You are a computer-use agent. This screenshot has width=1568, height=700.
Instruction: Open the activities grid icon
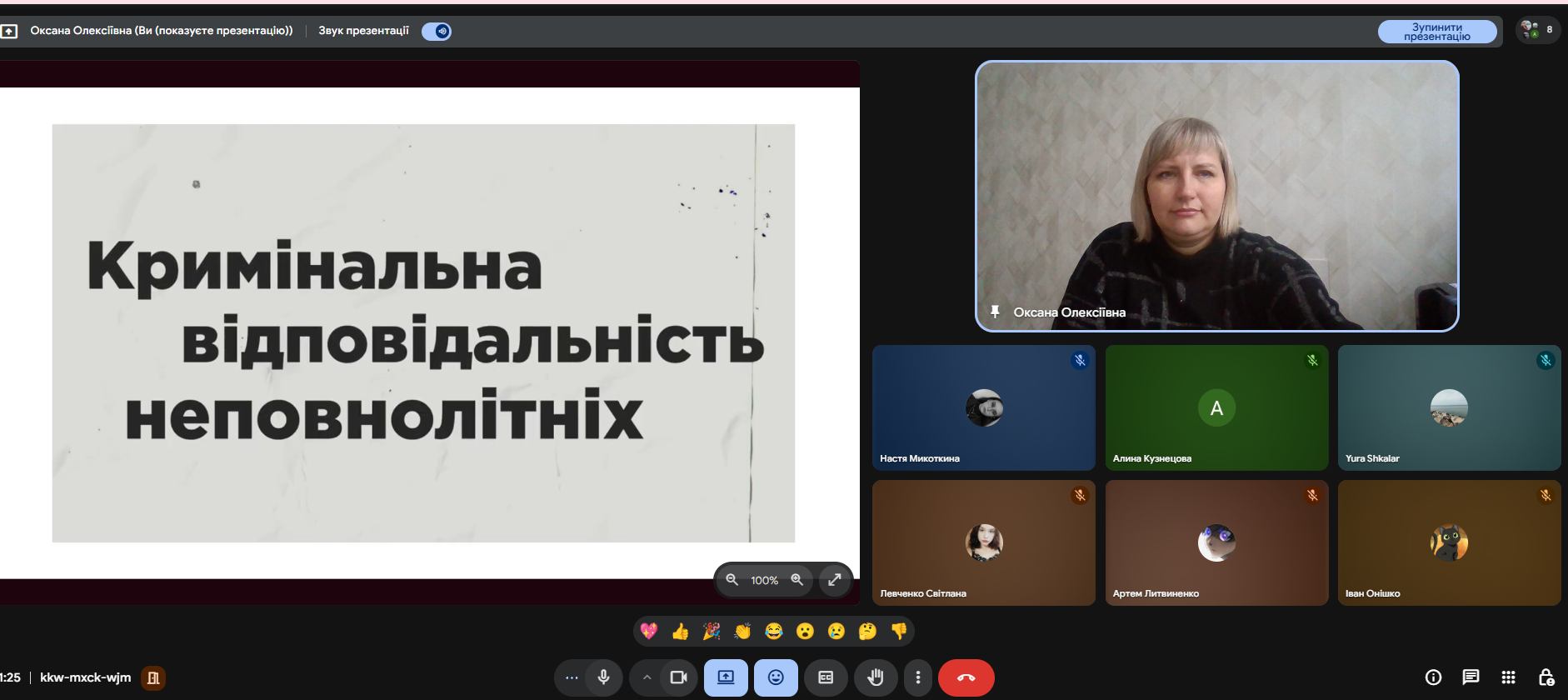tap(1508, 677)
